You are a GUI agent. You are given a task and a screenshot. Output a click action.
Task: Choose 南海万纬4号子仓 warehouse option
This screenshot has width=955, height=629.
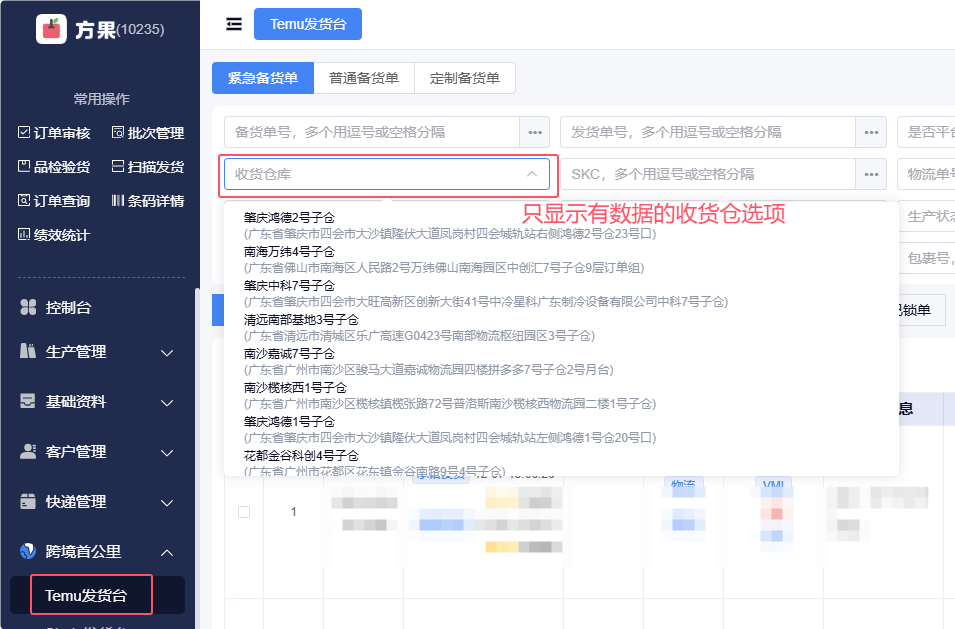click(443, 259)
